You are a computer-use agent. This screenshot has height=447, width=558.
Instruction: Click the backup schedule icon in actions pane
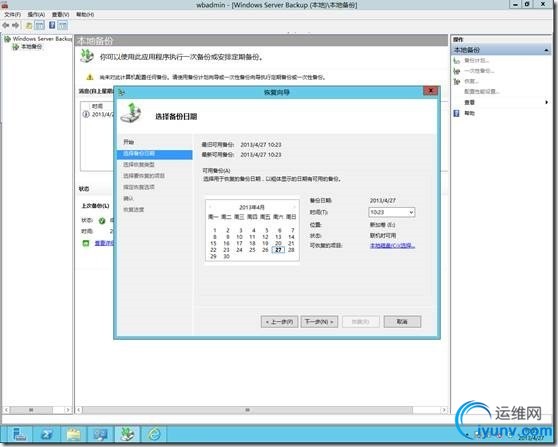[457, 61]
